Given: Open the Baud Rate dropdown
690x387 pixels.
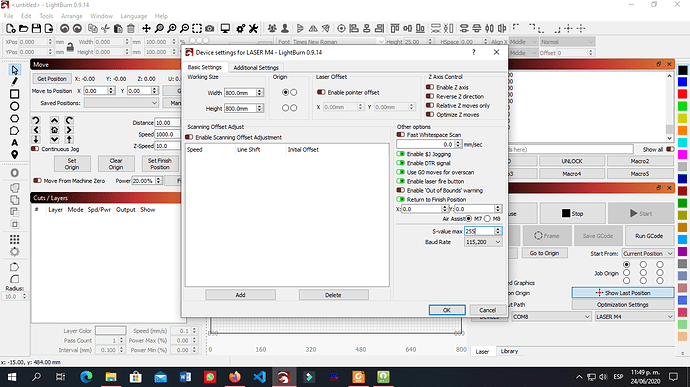Looking at the screenshot, I should (483, 242).
